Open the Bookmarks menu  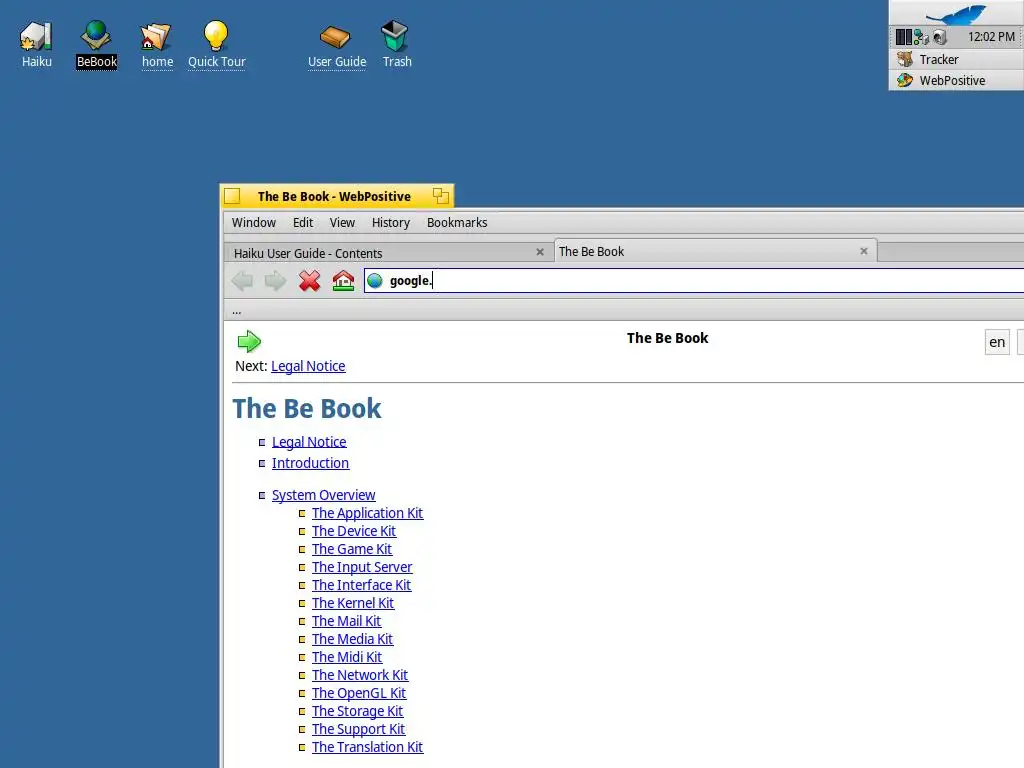pyautogui.click(x=457, y=223)
